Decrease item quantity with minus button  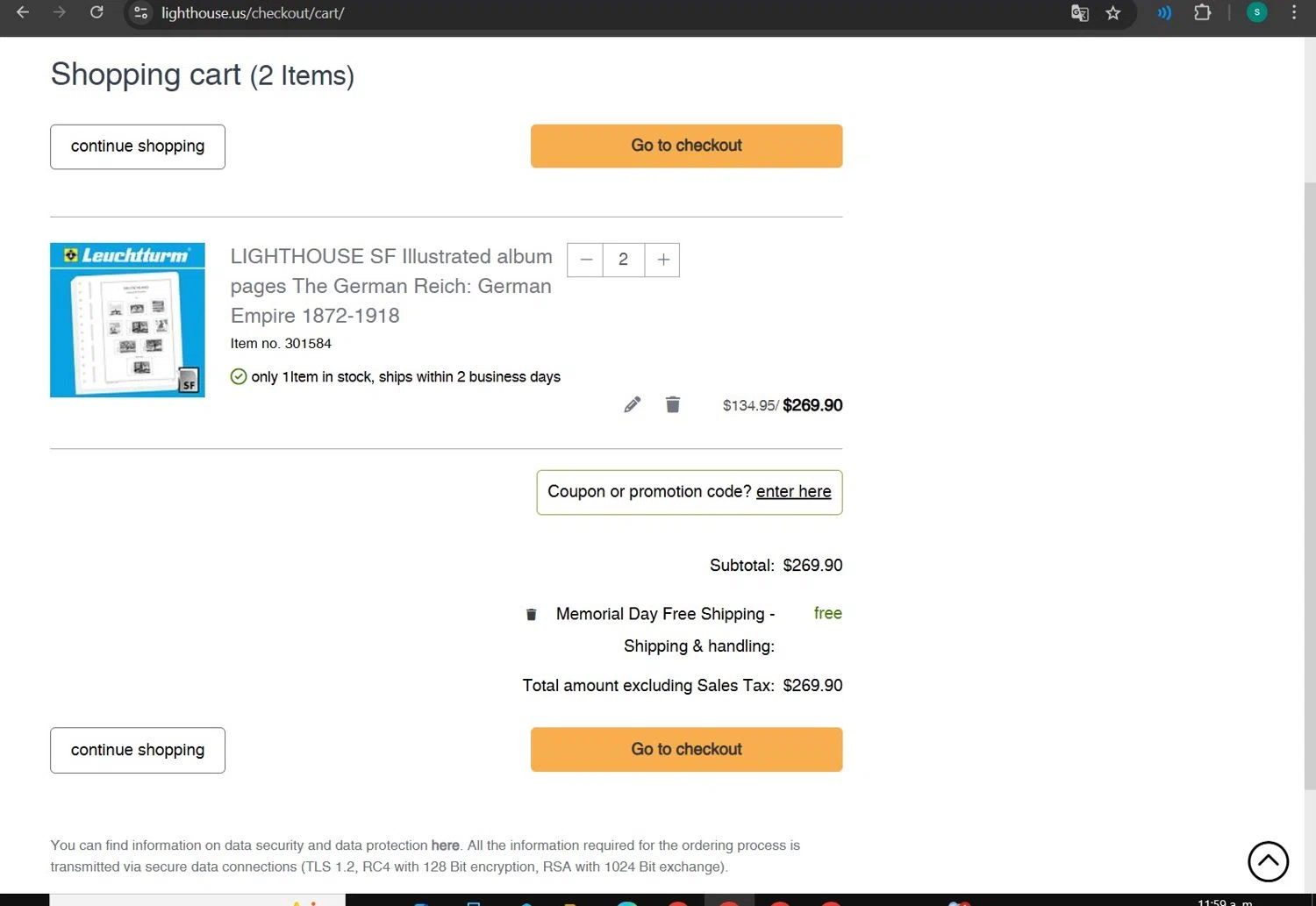586,260
